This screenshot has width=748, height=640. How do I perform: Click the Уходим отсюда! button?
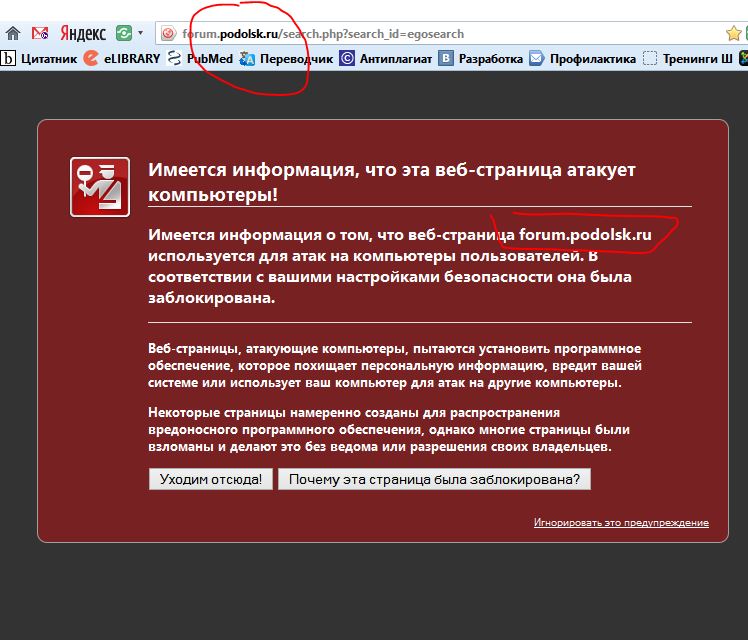click(x=211, y=479)
